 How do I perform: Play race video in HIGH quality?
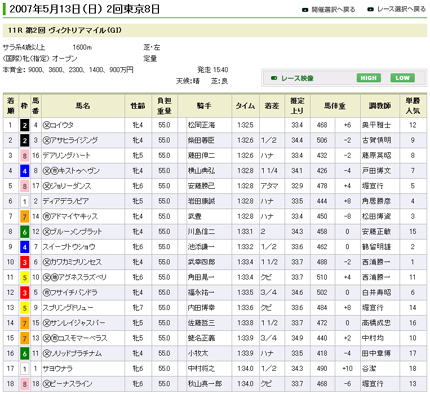click(368, 78)
